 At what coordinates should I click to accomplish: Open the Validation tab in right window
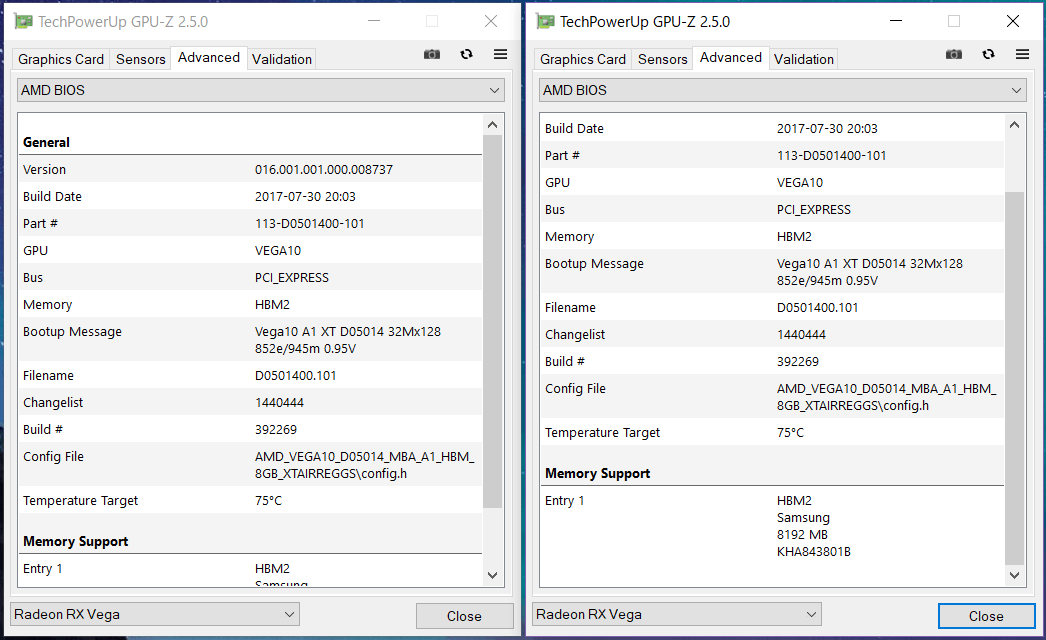tap(803, 59)
